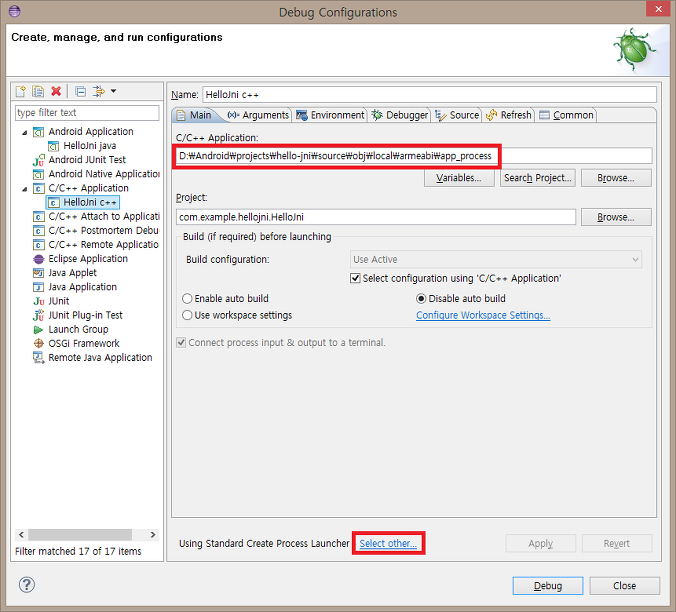Select the Eclipse Application tree entry
Image resolution: width=676 pixels, height=612 pixels.
tap(88, 259)
